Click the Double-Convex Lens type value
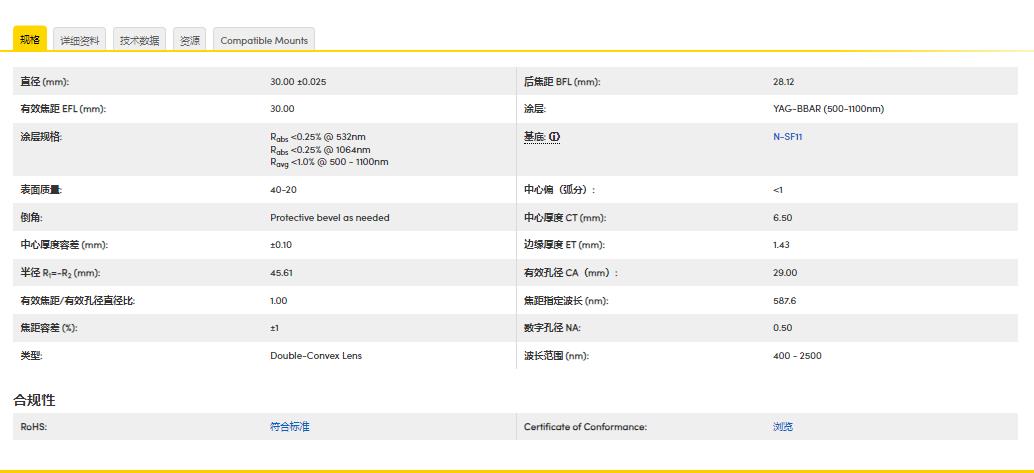The image size is (1034, 473). [316, 355]
